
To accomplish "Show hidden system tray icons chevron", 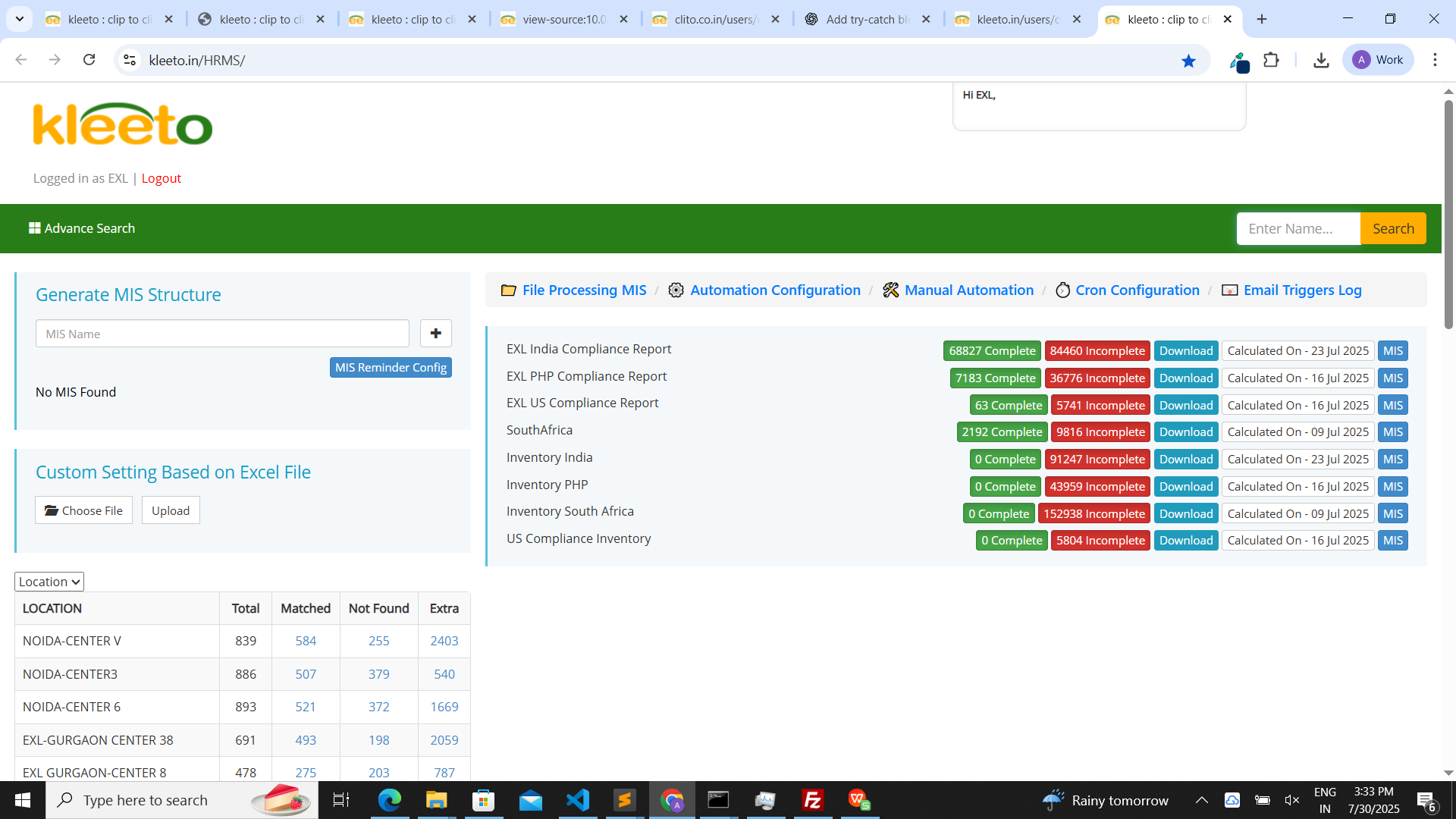I will [1202, 800].
